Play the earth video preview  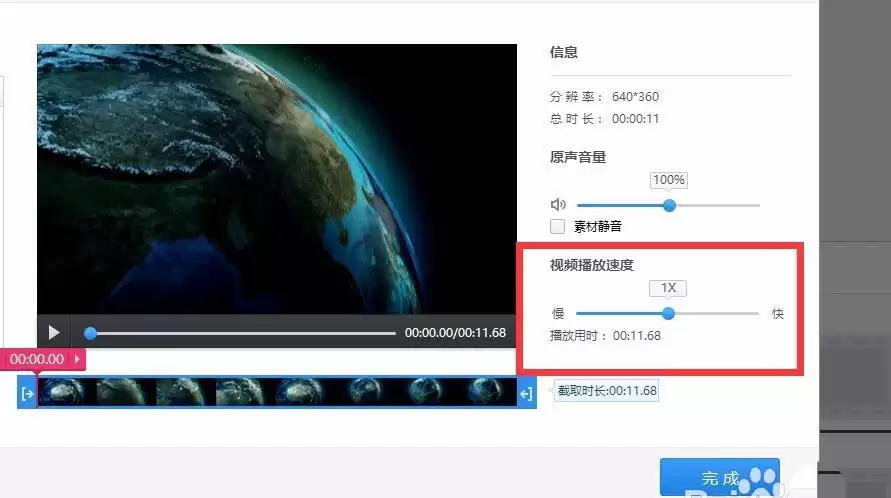[54, 333]
